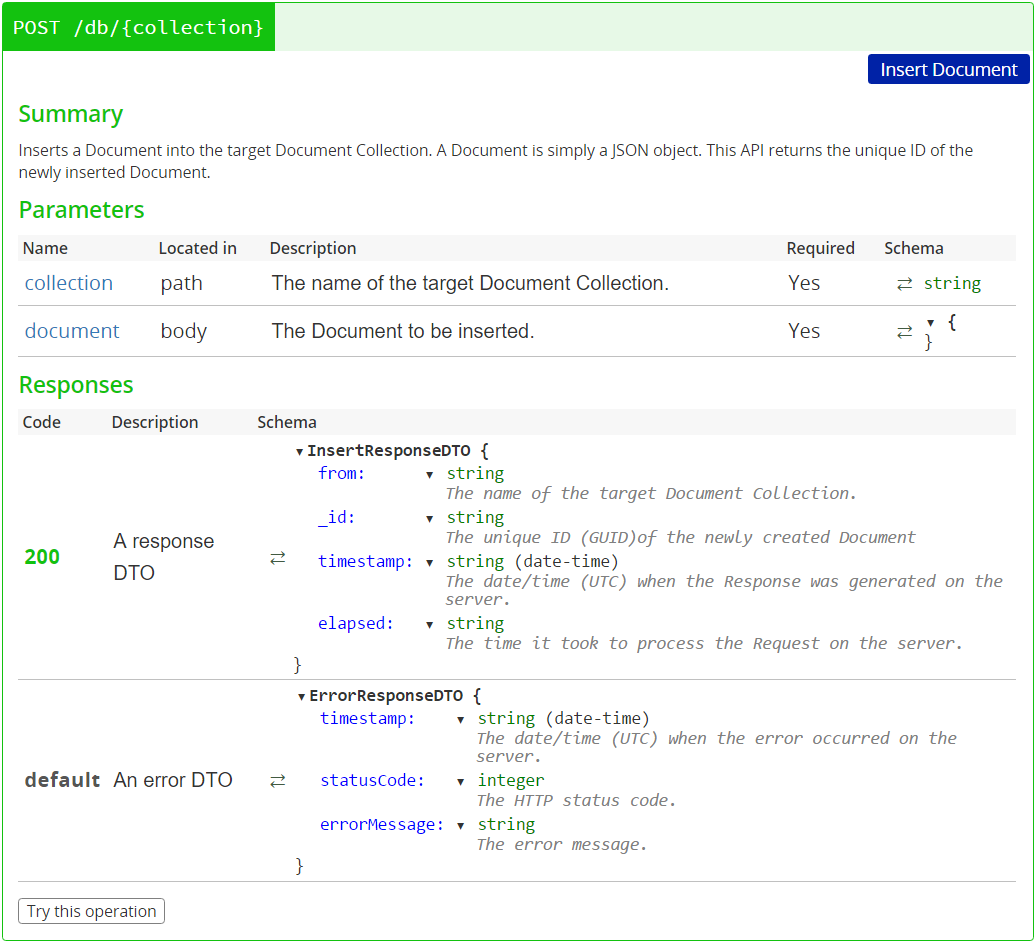This screenshot has height=943, width=1036.
Task: Open the document parameter link
Action: point(72,330)
